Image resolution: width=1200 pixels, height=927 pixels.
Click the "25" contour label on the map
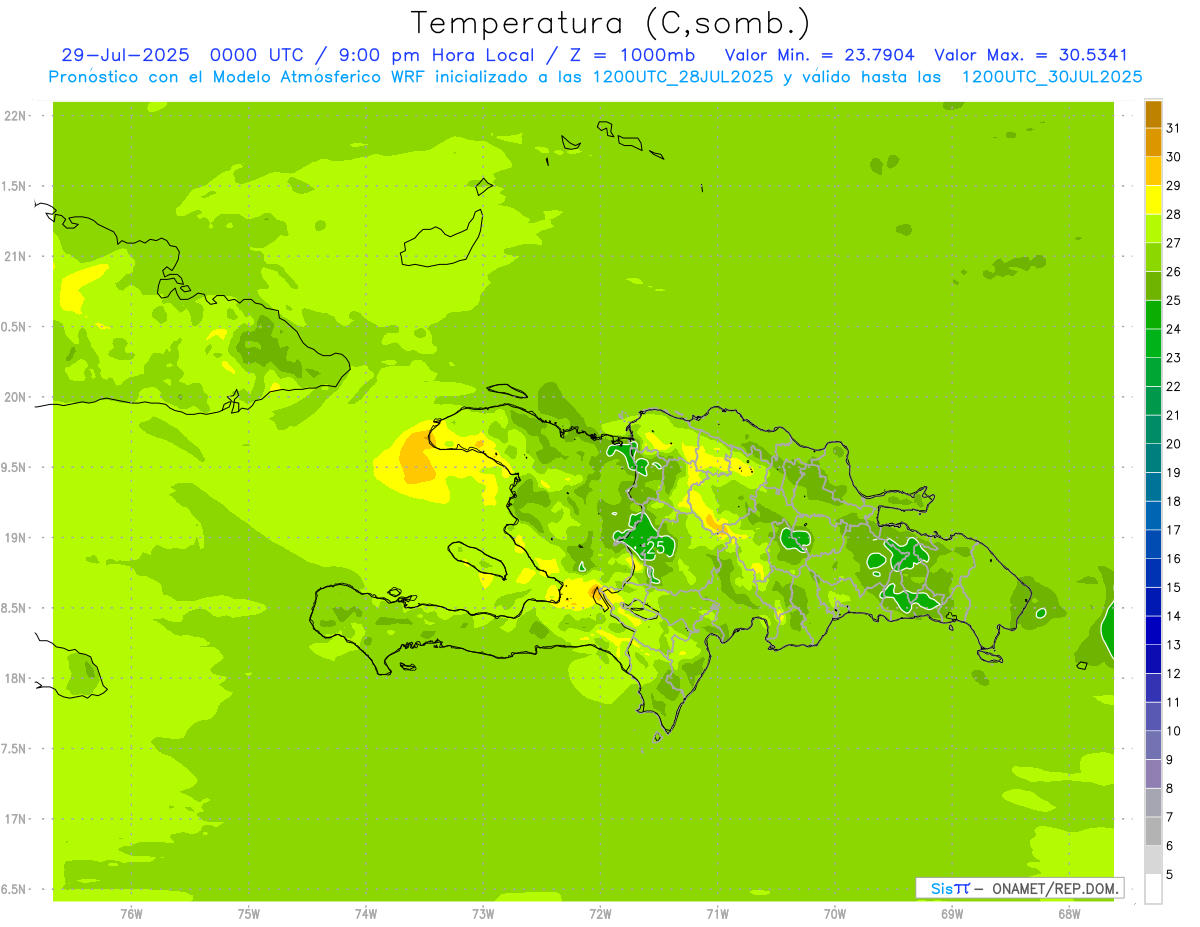coord(656,548)
